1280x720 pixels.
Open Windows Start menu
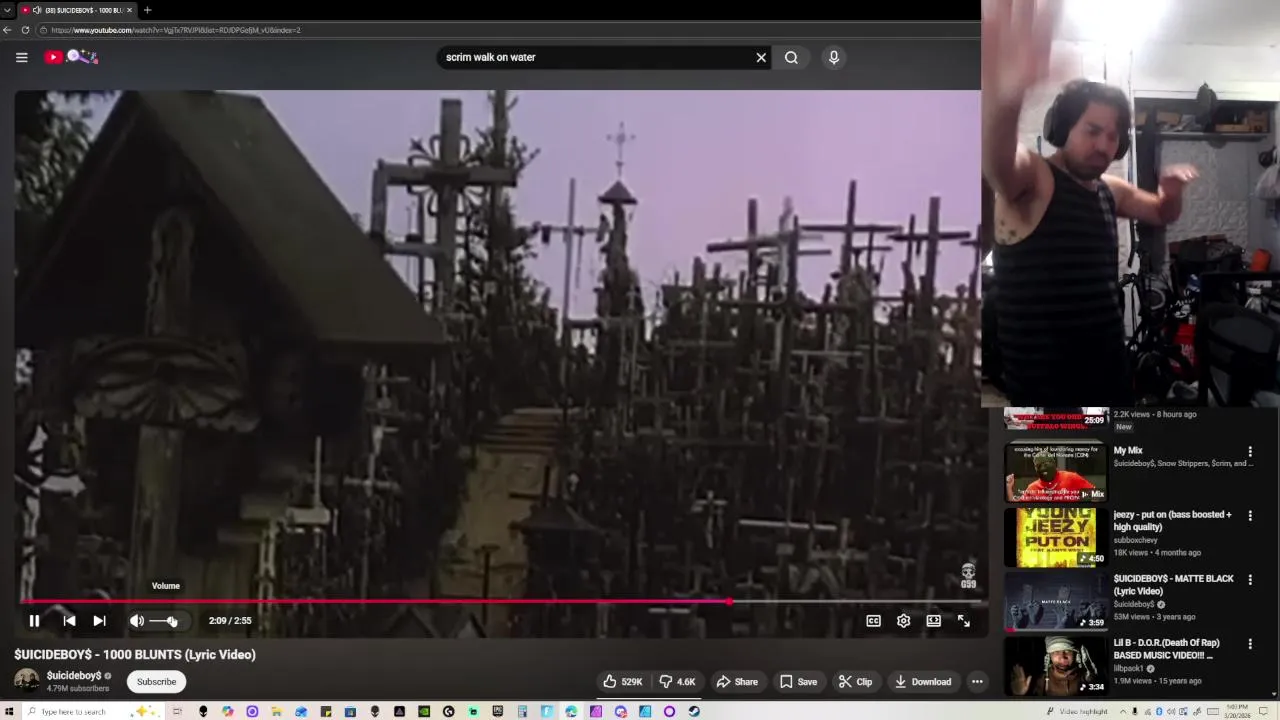click(8, 711)
